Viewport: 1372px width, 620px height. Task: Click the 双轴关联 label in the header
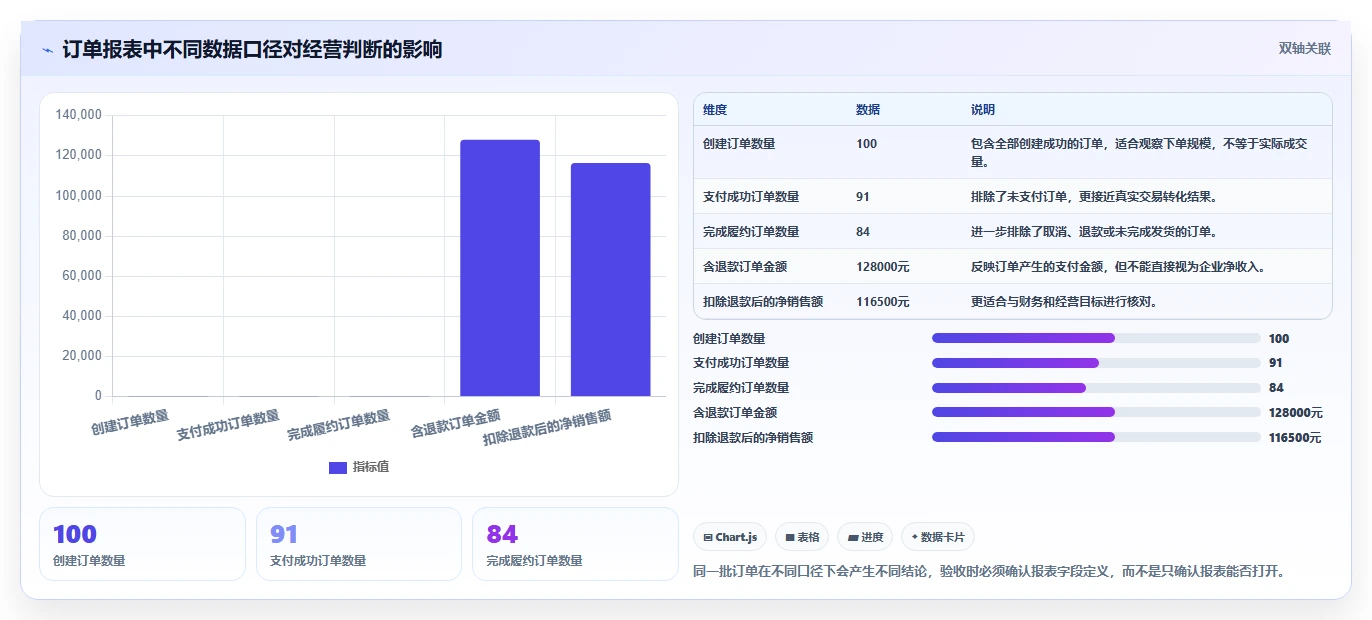1304,49
